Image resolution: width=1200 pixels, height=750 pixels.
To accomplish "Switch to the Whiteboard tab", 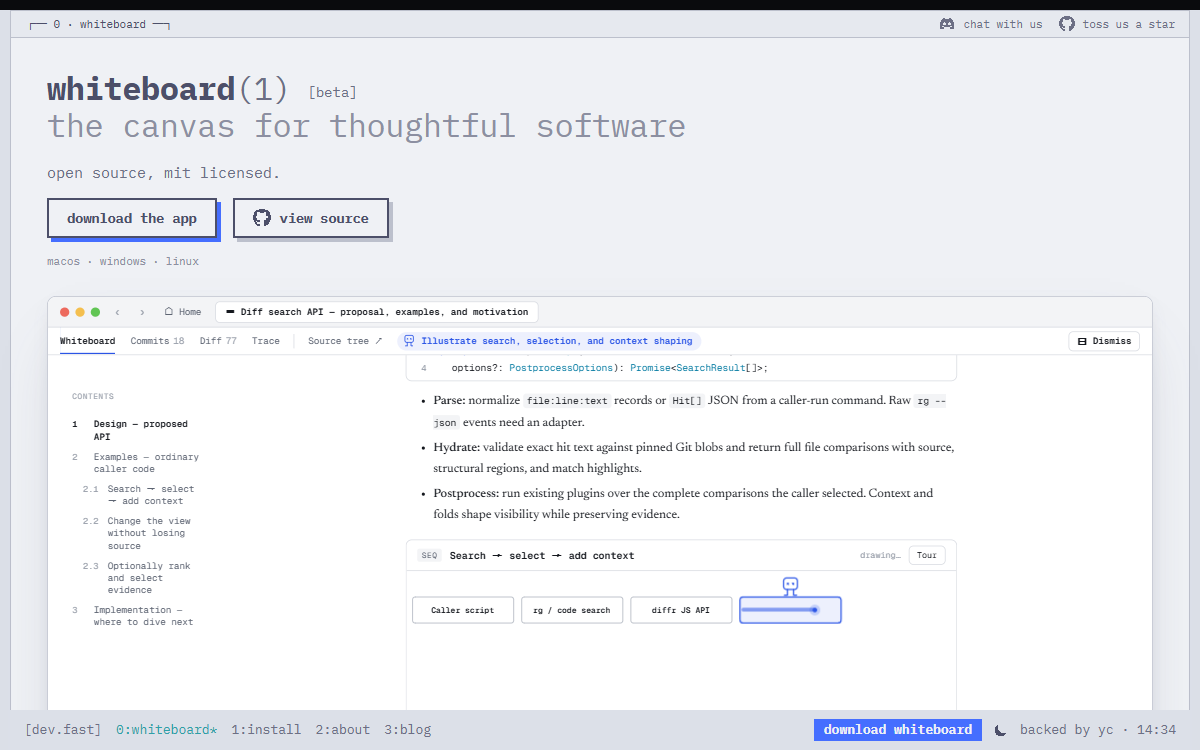I will point(87,341).
